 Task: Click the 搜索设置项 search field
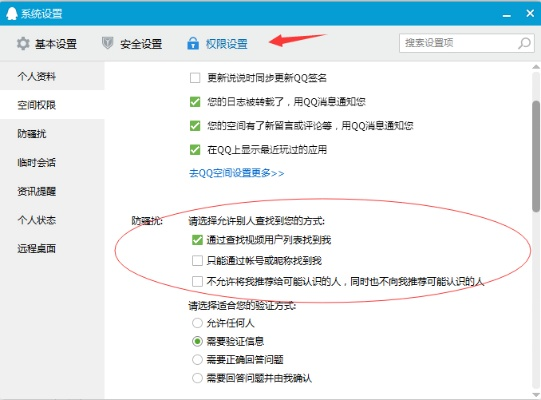tap(467, 43)
